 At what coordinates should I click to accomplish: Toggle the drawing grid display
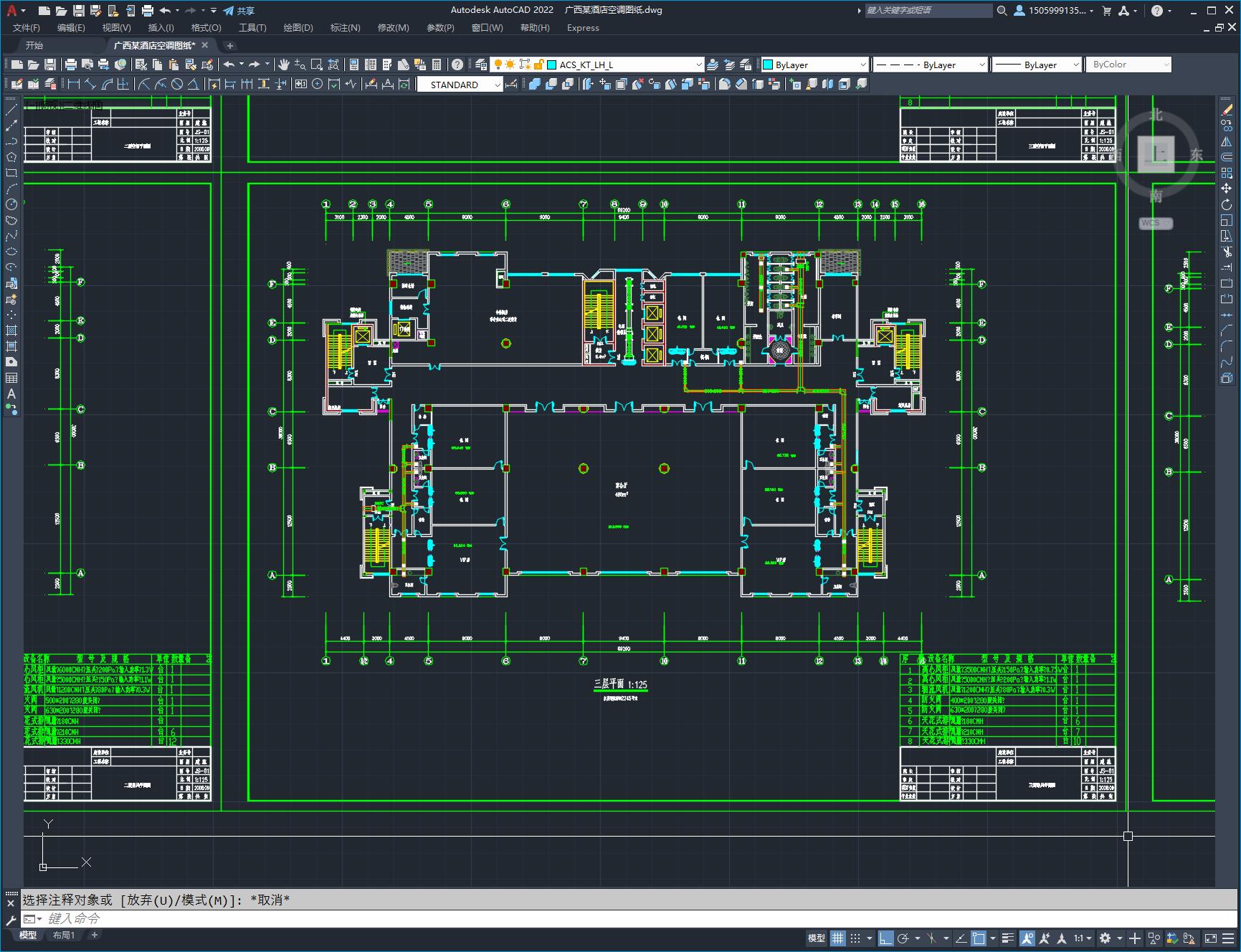coord(837,938)
